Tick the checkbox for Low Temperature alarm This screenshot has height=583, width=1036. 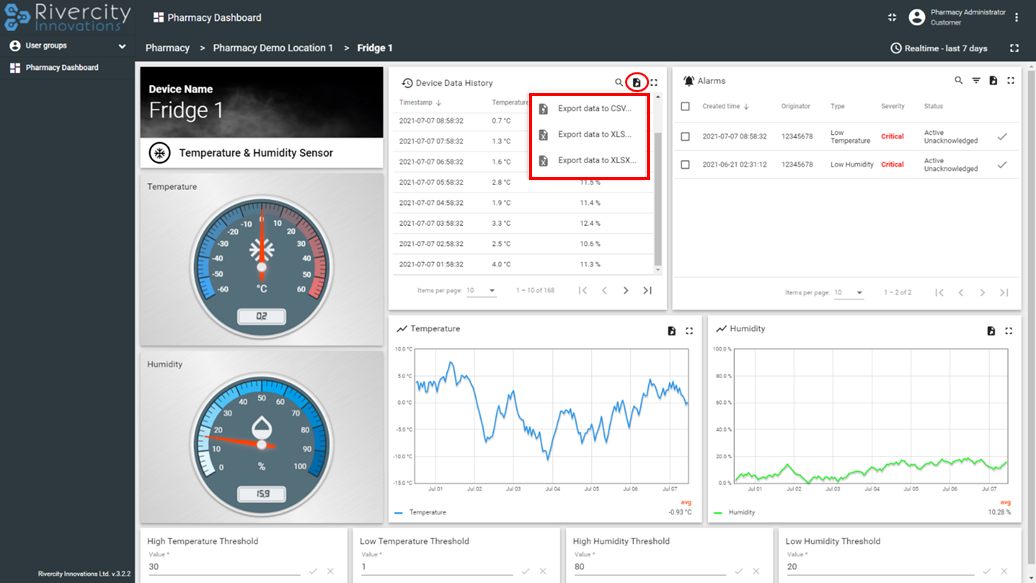(x=685, y=137)
